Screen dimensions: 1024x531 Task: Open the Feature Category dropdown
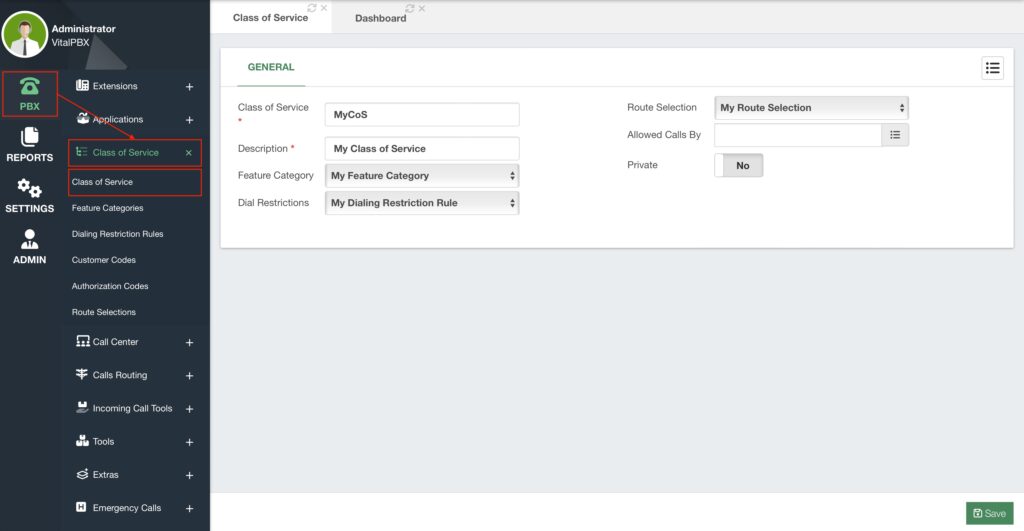[422, 176]
